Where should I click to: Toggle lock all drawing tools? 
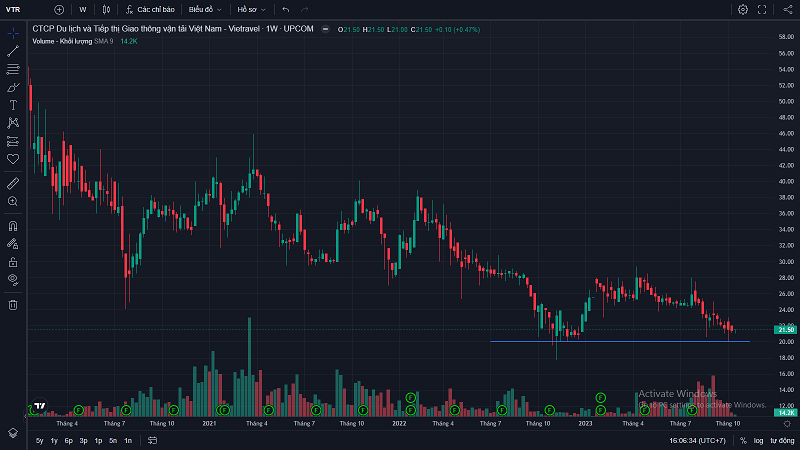(x=13, y=261)
